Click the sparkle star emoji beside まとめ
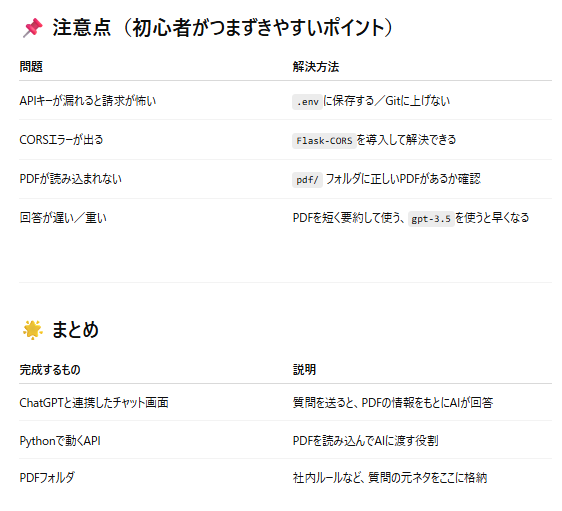This screenshot has height=511, width=562. tap(32, 330)
